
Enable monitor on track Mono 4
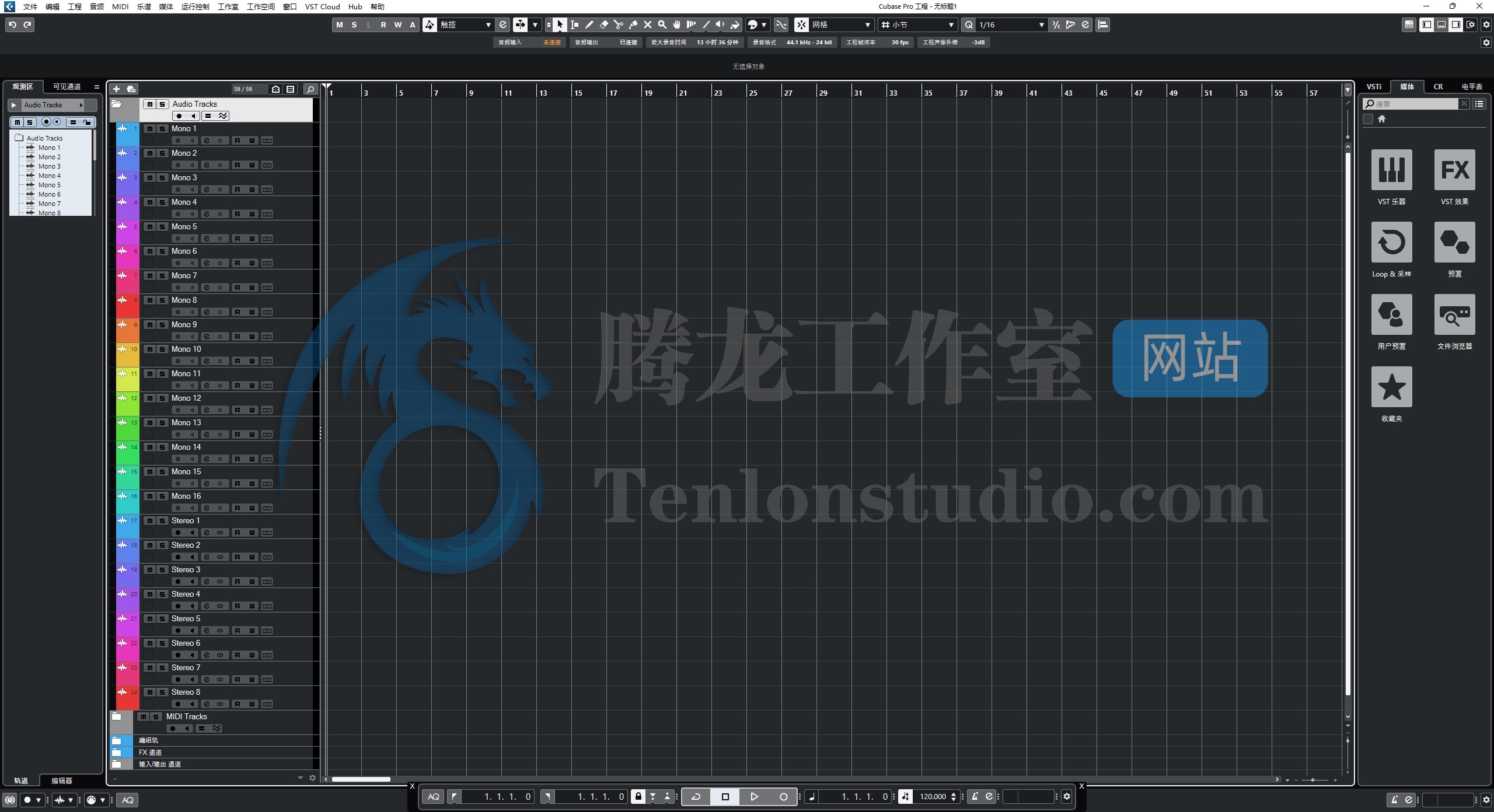(192, 214)
